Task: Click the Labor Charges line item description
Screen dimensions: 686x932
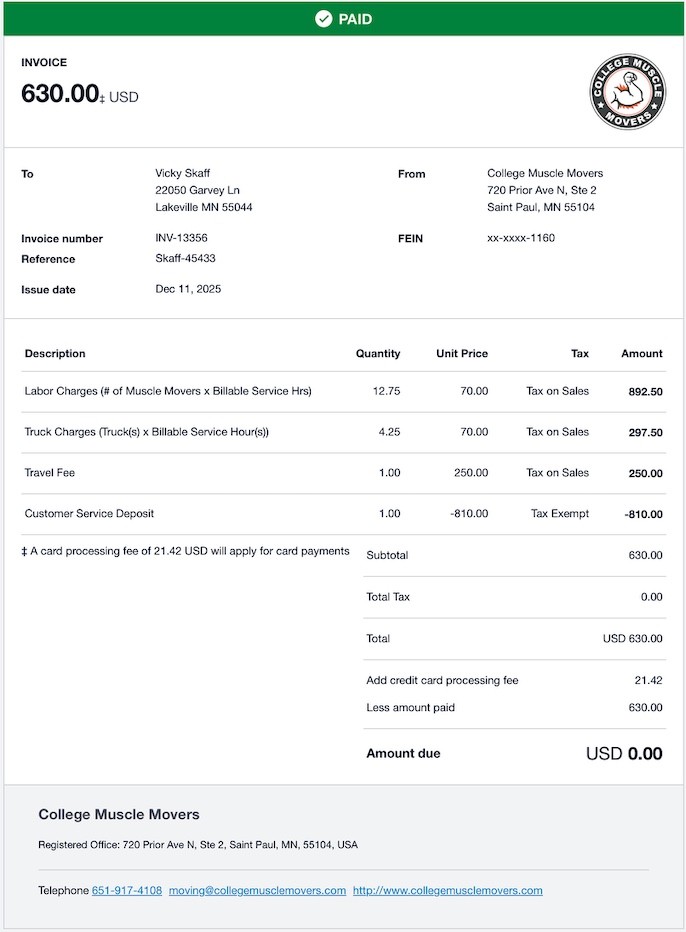Action: tap(168, 391)
